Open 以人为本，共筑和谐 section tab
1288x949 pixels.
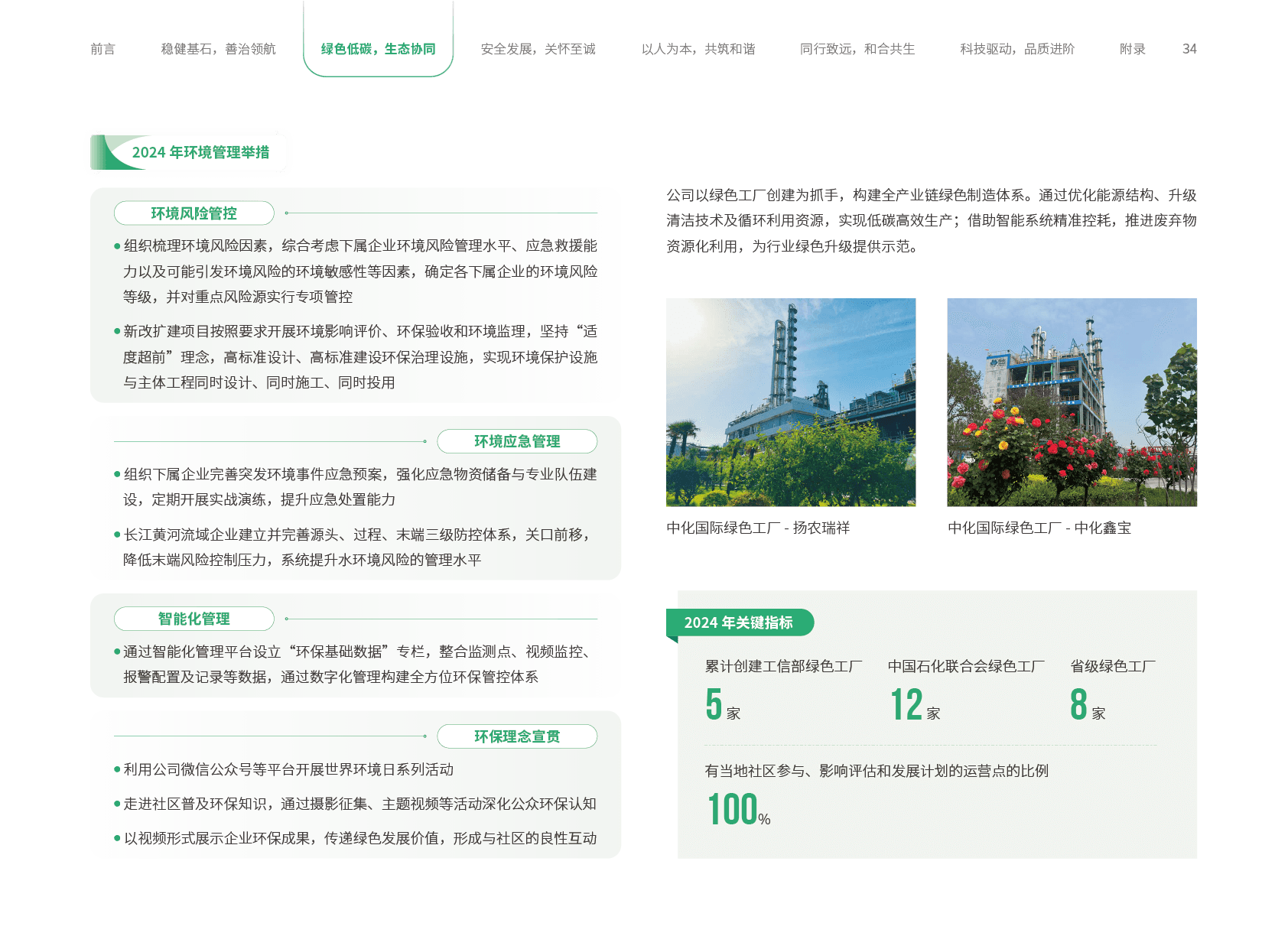[x=698, y=49]
